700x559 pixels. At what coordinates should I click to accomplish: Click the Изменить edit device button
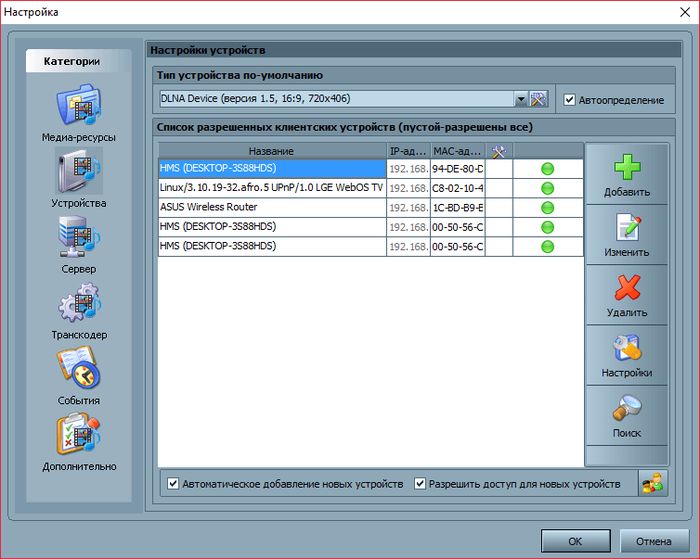[x=626, y=233]
